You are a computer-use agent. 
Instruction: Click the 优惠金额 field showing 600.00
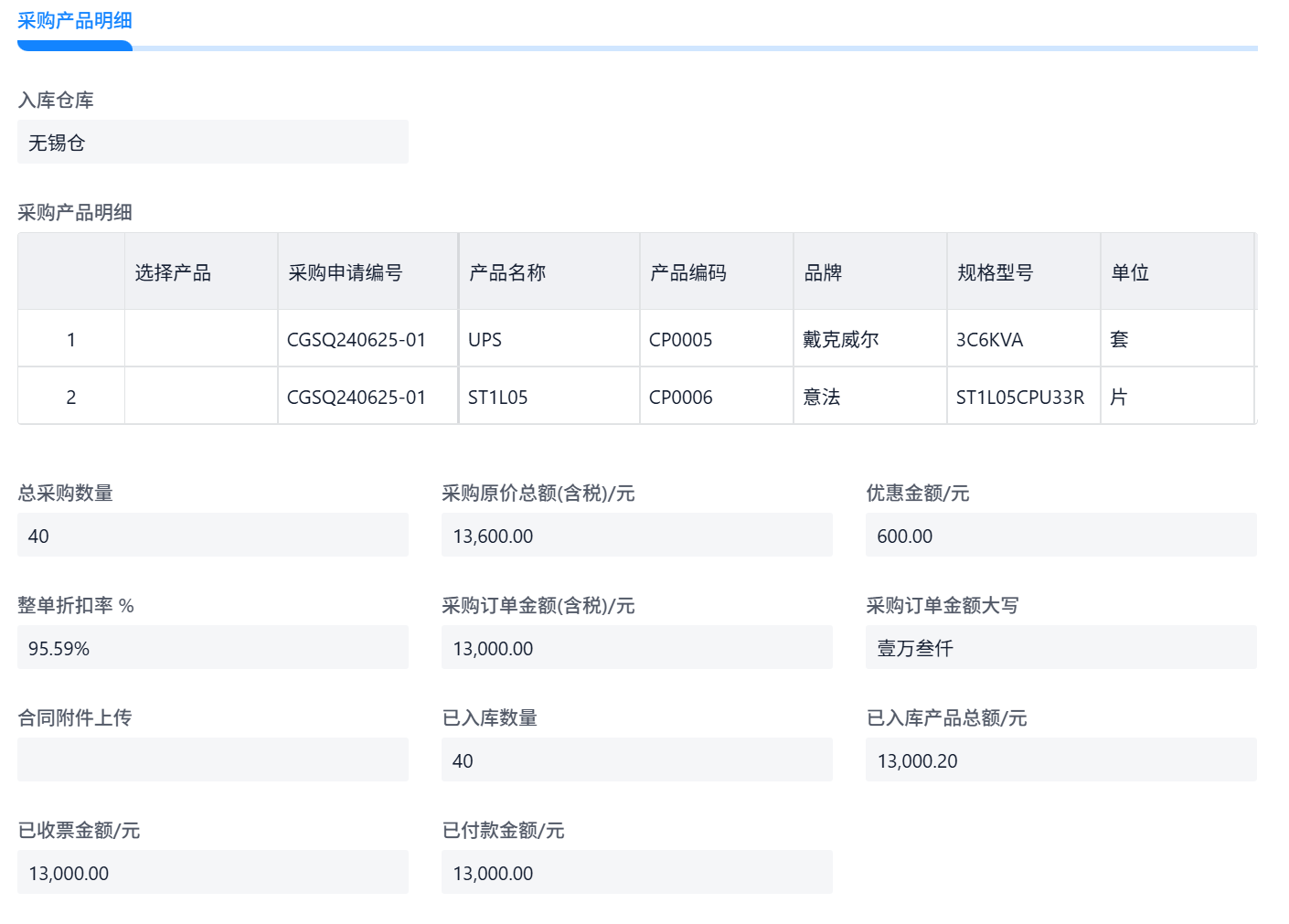(x=1060, y=536)
